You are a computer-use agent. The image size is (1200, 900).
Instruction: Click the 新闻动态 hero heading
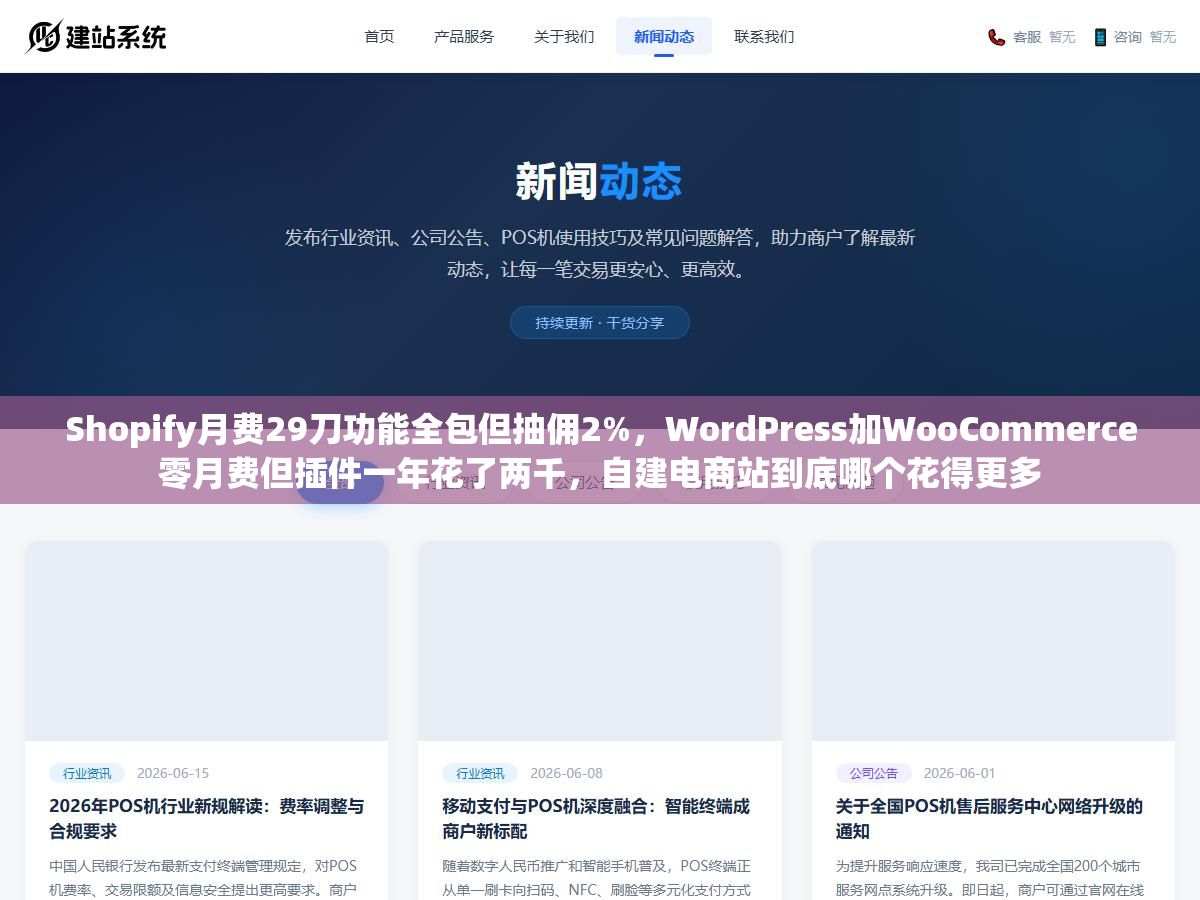(x=600, y=182)
